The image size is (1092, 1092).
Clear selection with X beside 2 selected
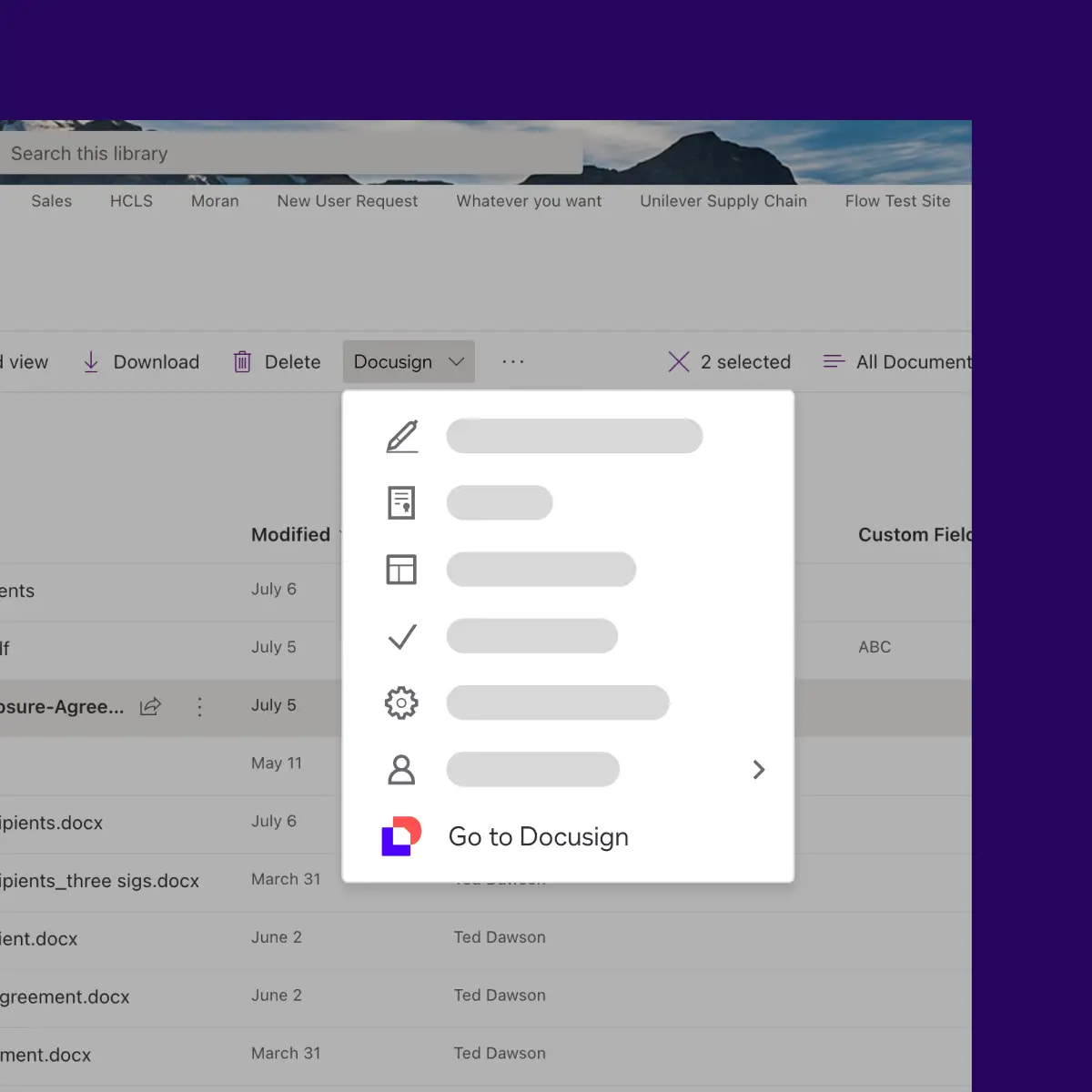[679, 362]
